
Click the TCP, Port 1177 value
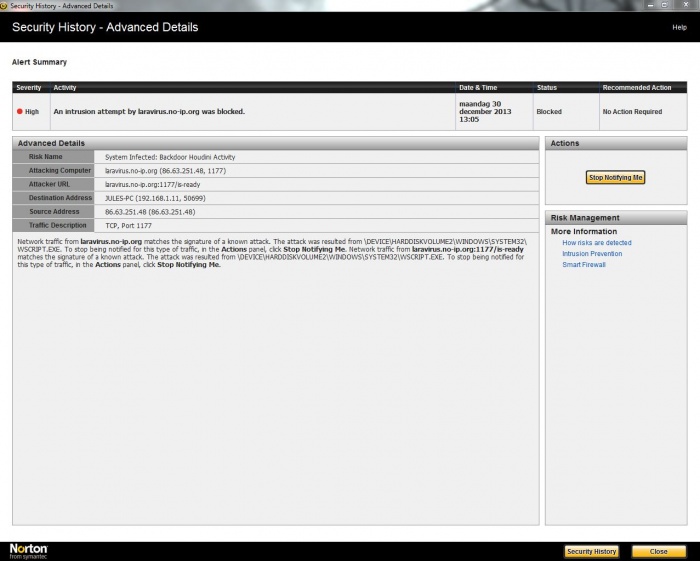[129, 226]
